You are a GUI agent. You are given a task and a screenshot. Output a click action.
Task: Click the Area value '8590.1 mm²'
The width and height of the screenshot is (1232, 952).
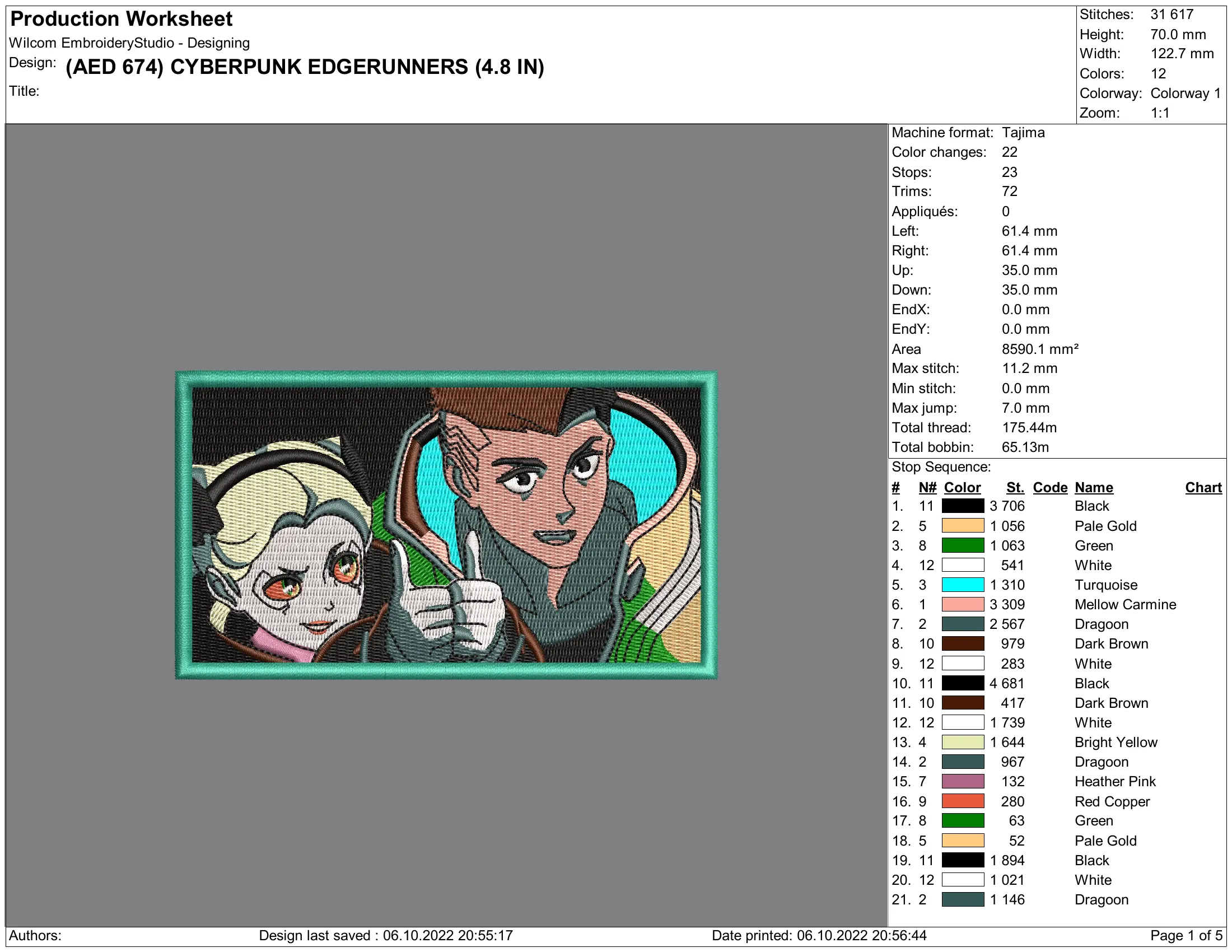point(1040,349)
